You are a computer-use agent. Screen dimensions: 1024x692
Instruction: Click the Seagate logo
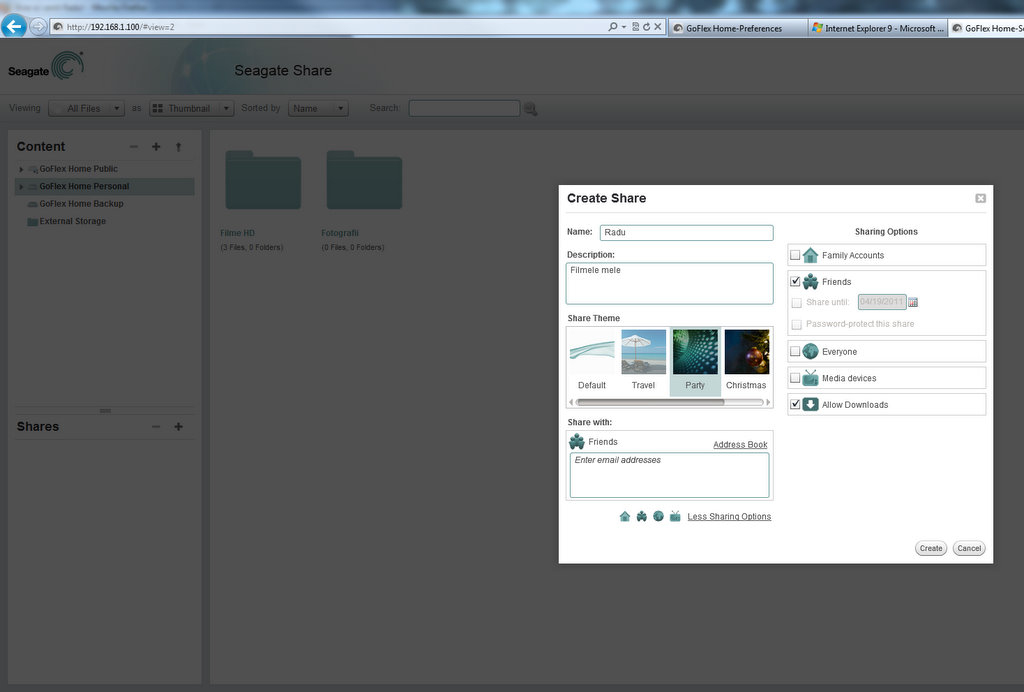(46, 66)
